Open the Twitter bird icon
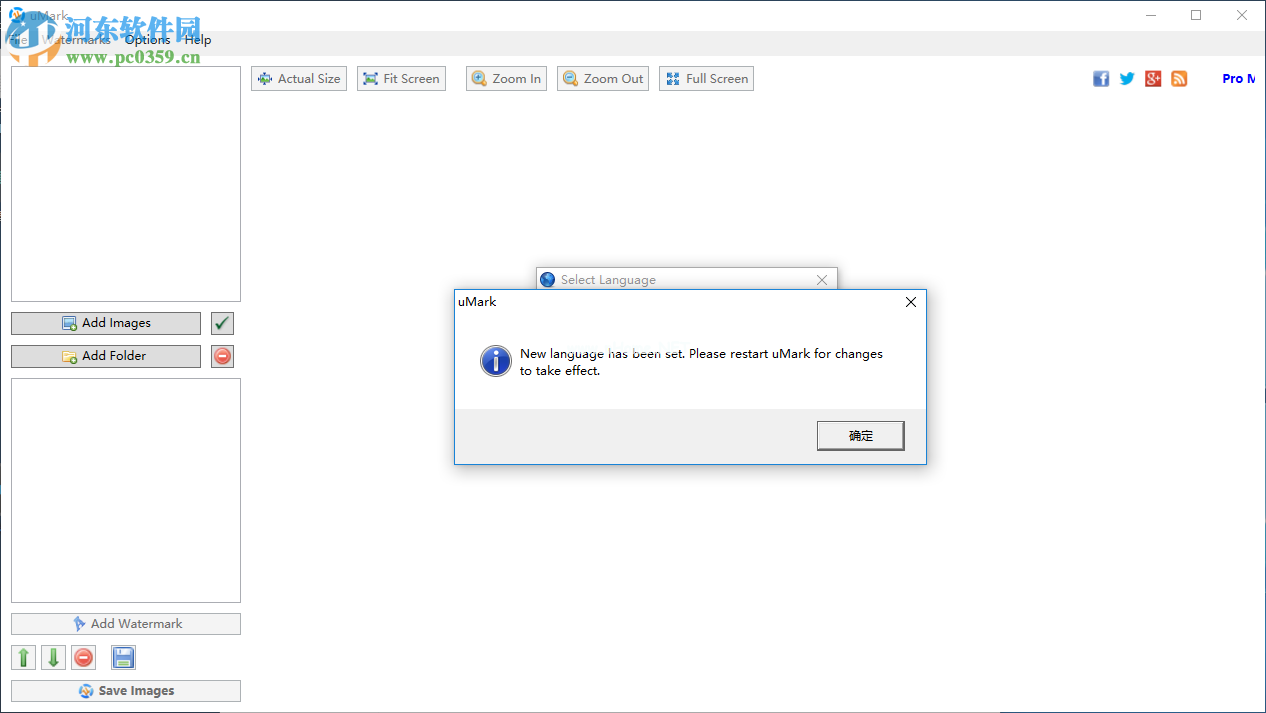The image size is (1266, 713). pyautogui.click(x=1127, y=79)
